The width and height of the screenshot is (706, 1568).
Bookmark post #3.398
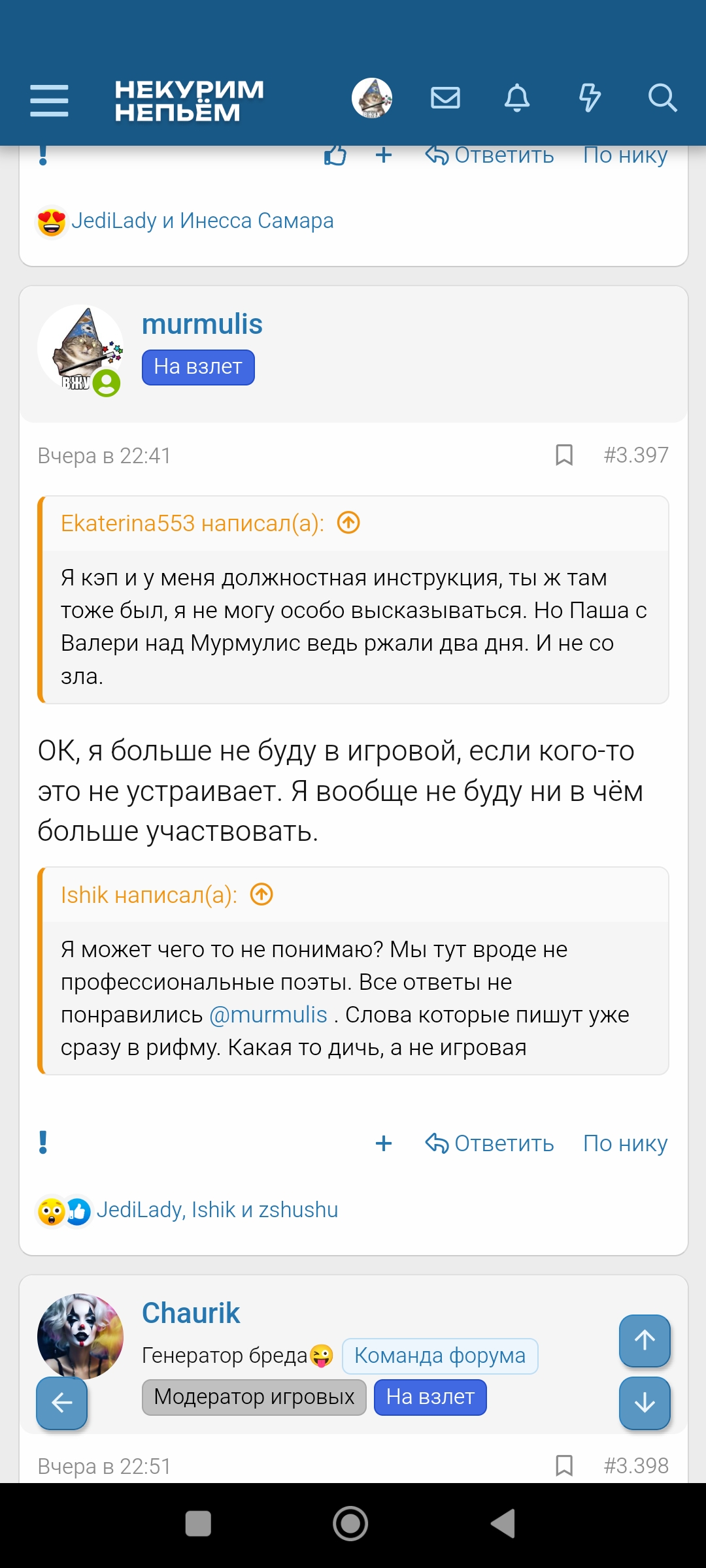point(563,1465)
